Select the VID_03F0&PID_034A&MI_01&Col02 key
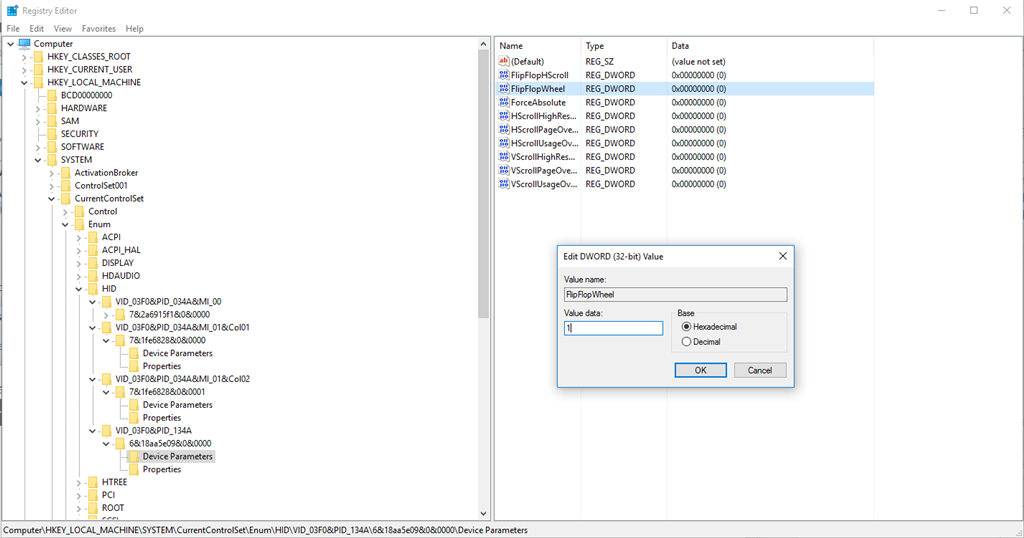 point(183,379)
